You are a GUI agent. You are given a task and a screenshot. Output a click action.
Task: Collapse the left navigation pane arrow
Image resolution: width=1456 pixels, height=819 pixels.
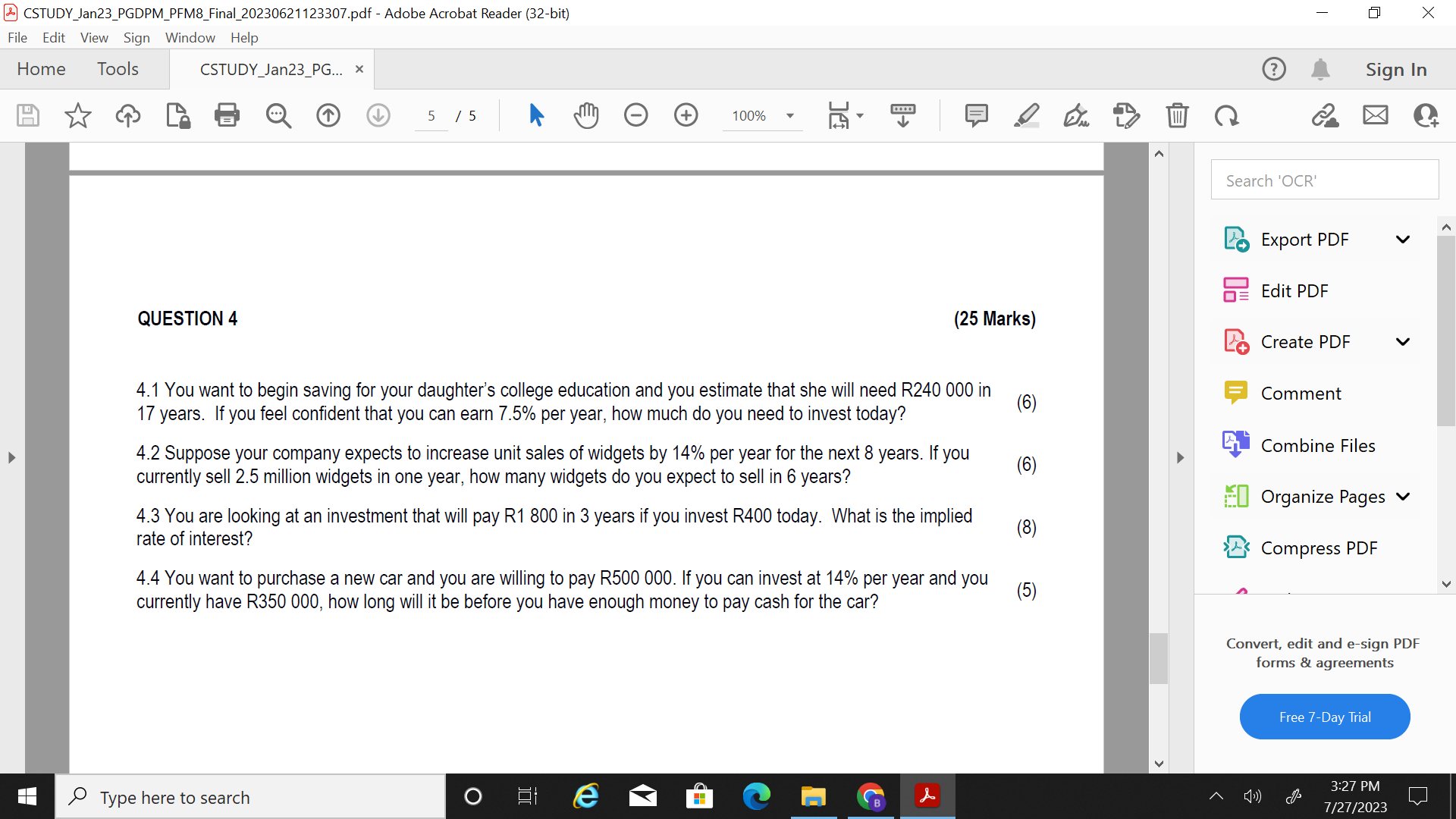(11, 457)
